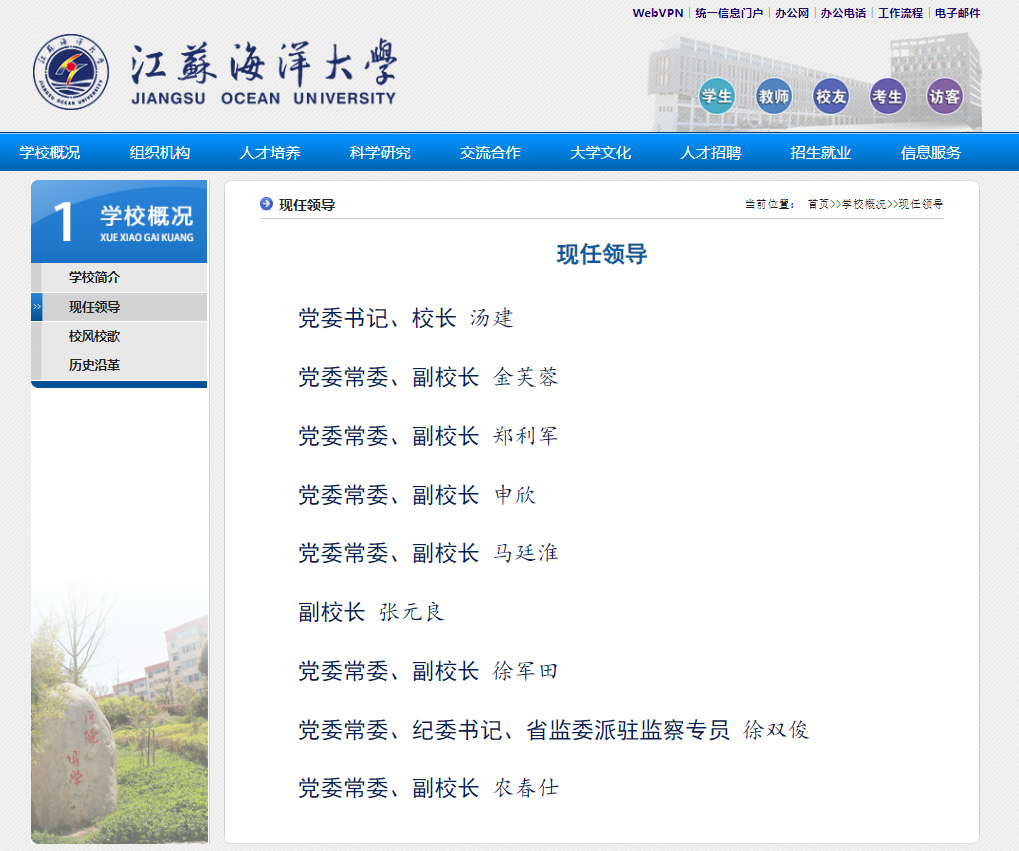
Task: Open 招生就业 navigation item
Action: tap(820, 153)
